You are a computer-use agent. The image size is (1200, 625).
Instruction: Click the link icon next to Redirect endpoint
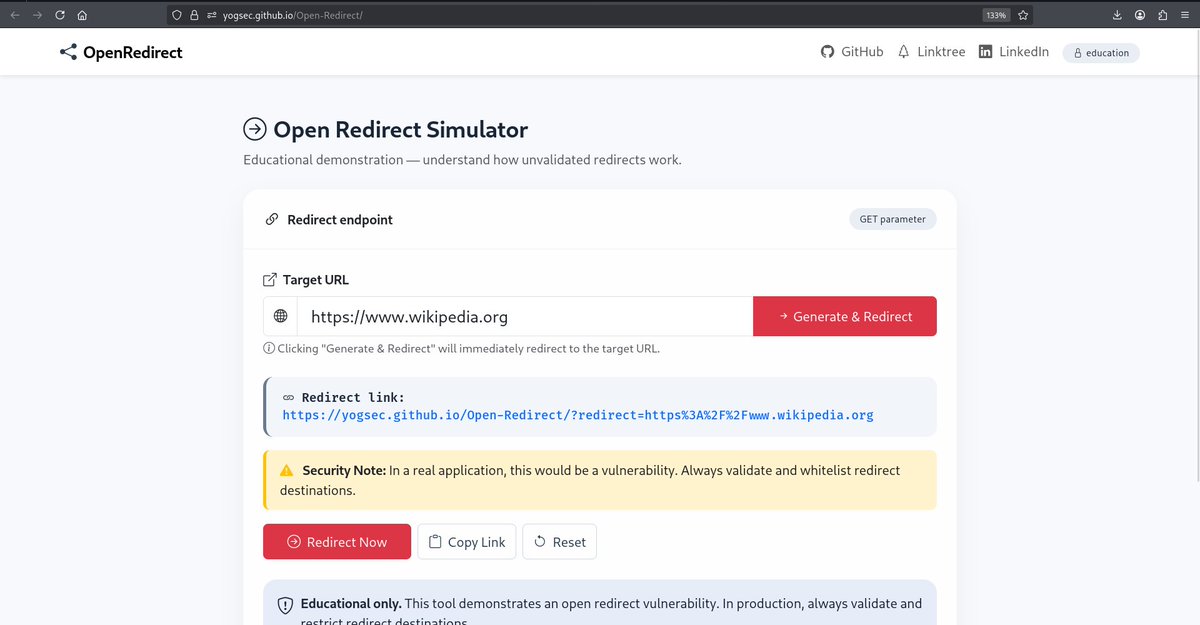click(272, 220)
